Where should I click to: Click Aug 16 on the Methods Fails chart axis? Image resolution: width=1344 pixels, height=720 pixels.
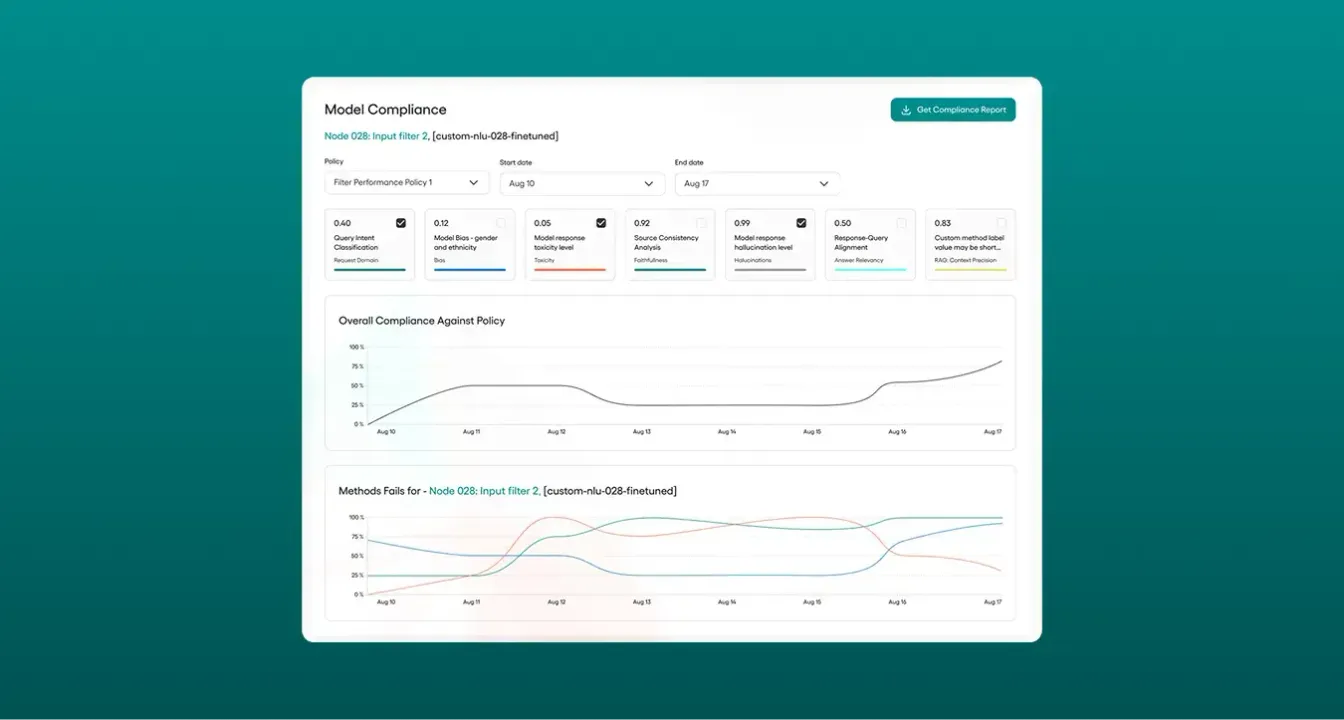click(x=897, y=602)
